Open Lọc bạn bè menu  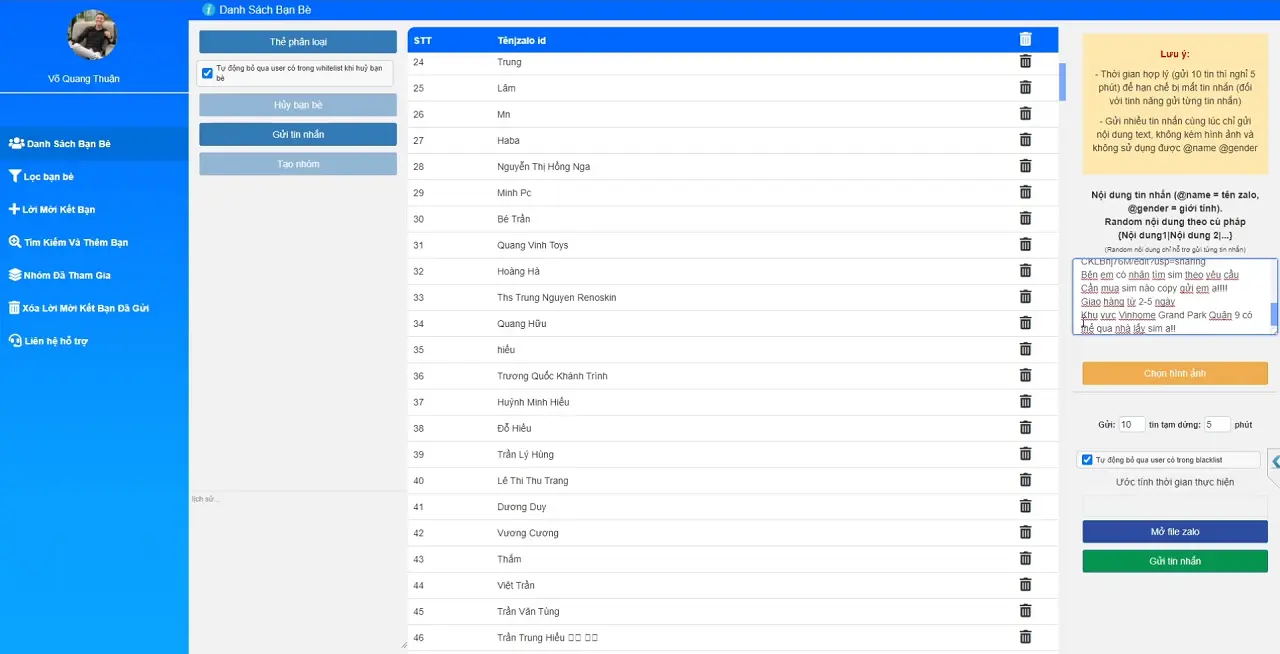[x=48, y=177]
